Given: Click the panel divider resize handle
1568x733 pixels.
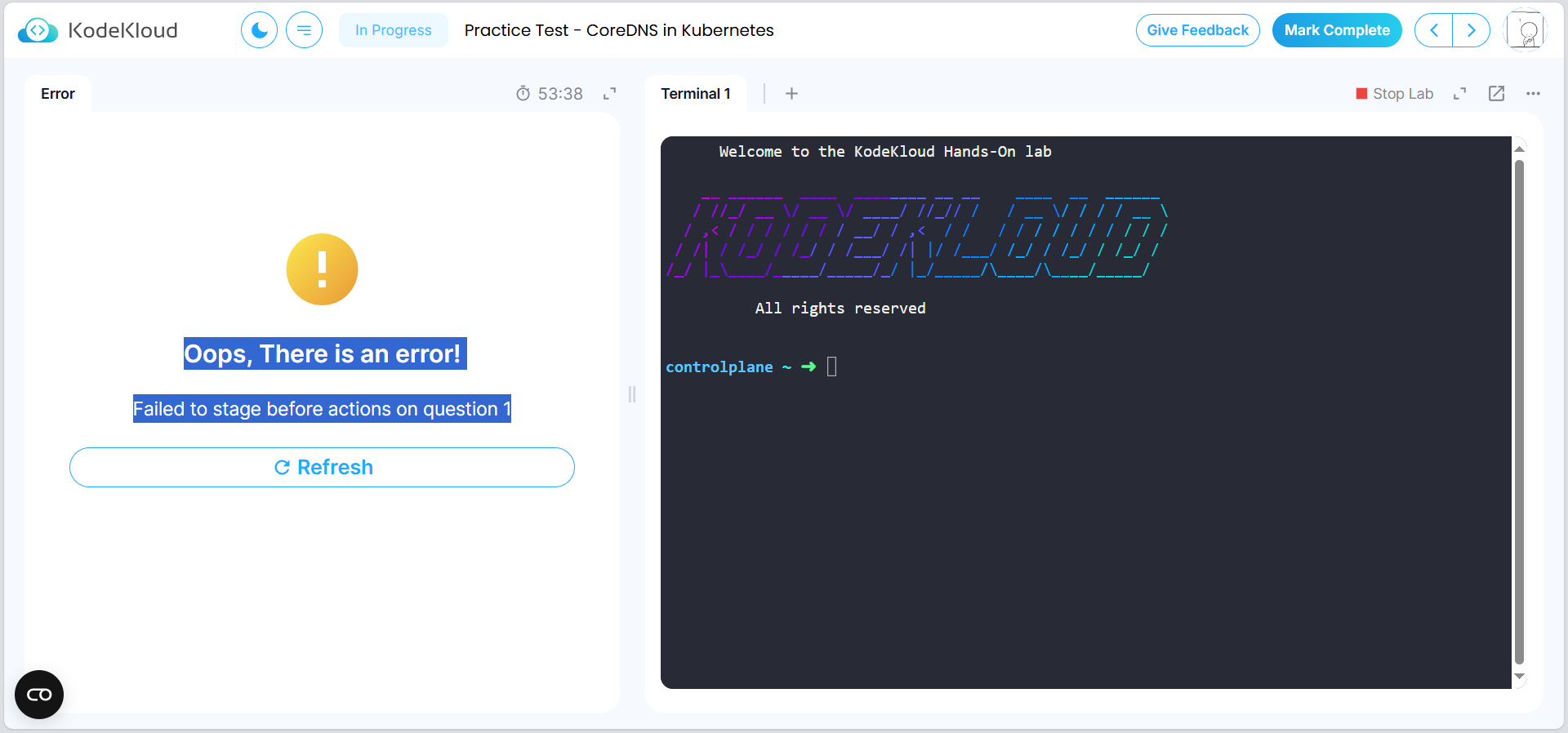Looking at the screenshot, I should 632,394.
